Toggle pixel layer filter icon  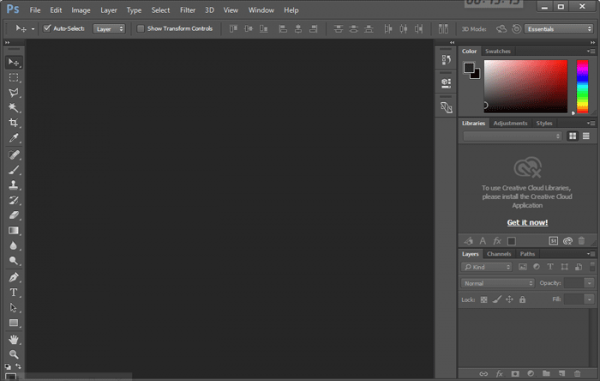pos(523,267)
